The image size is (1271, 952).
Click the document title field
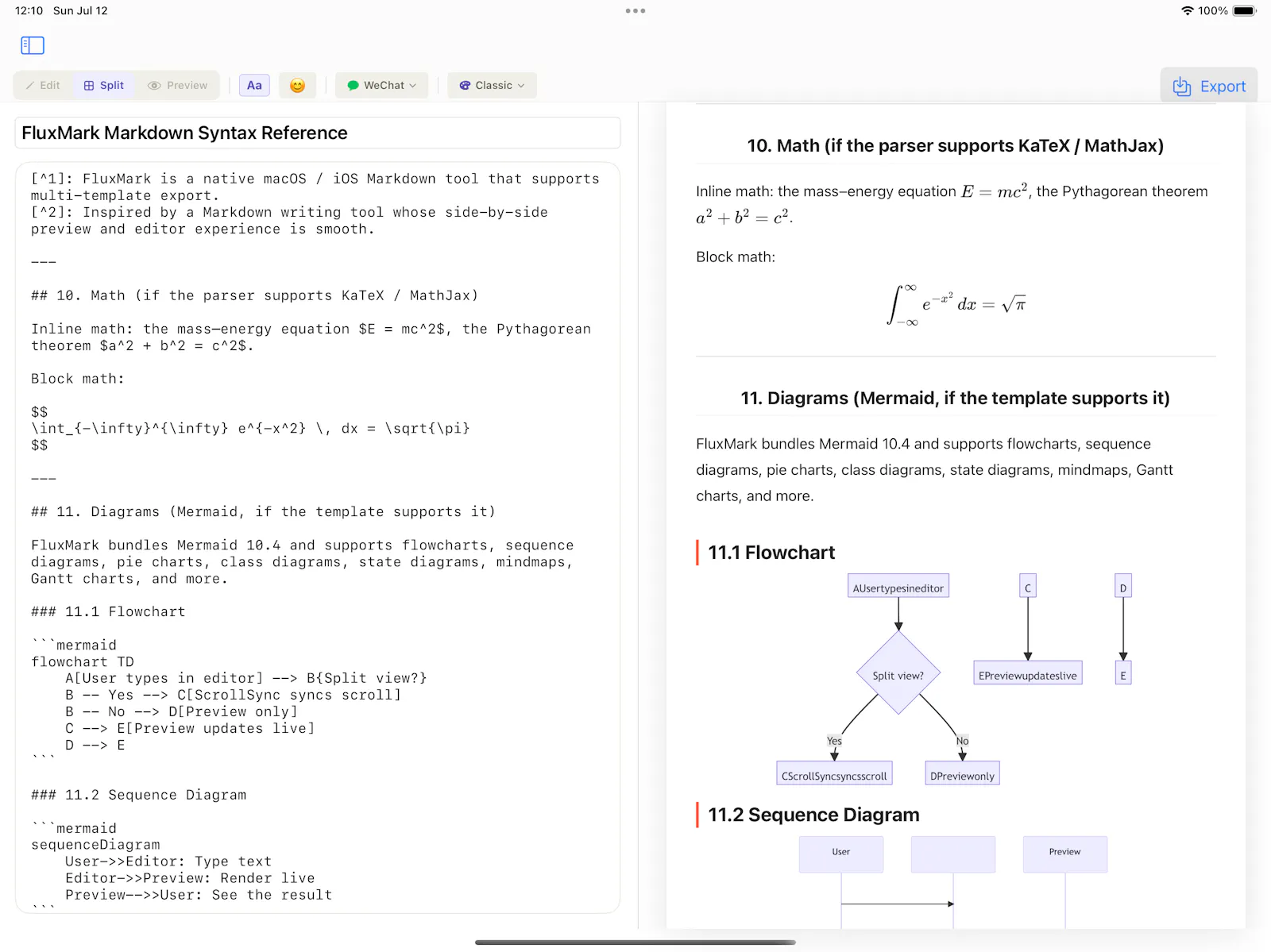(318, 133)
